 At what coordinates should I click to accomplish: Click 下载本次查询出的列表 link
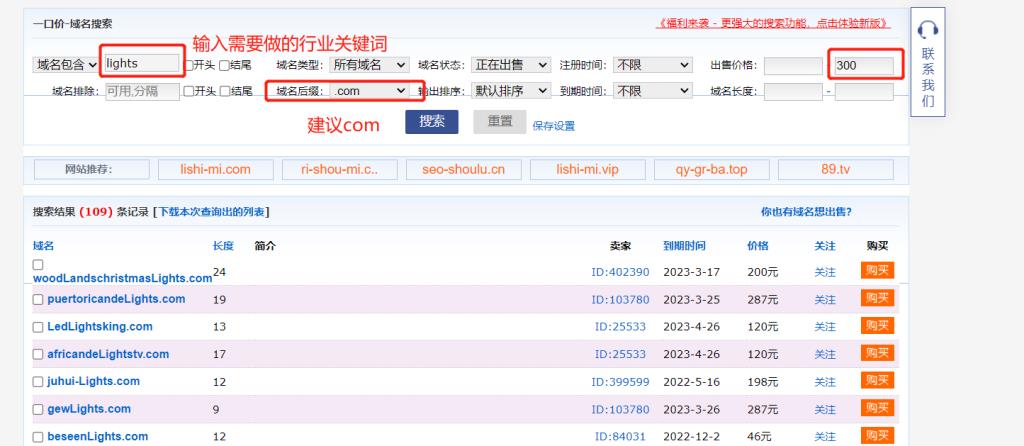coord(212,212)
